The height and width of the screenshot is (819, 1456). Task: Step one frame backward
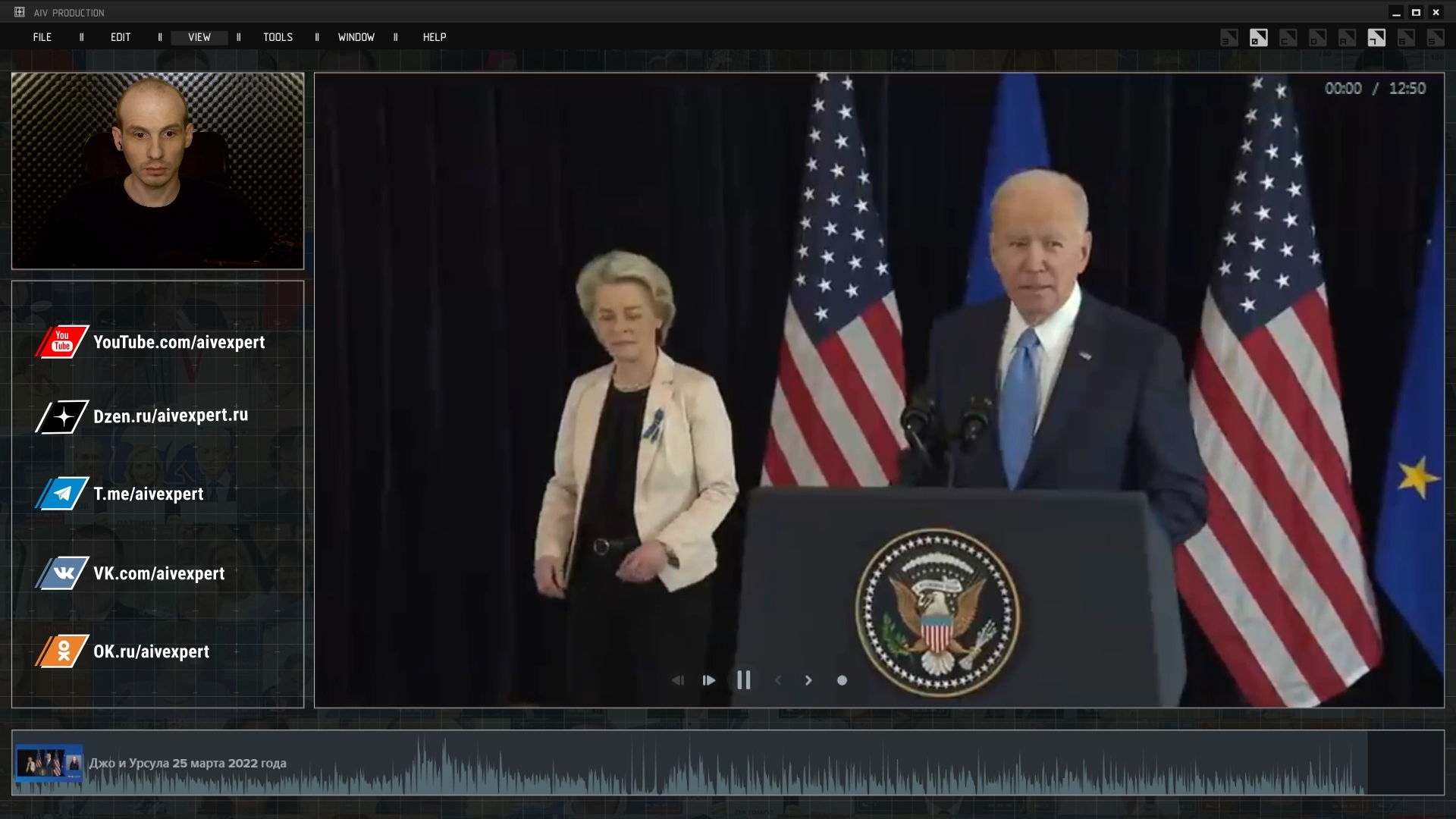(x=678, y=680)
